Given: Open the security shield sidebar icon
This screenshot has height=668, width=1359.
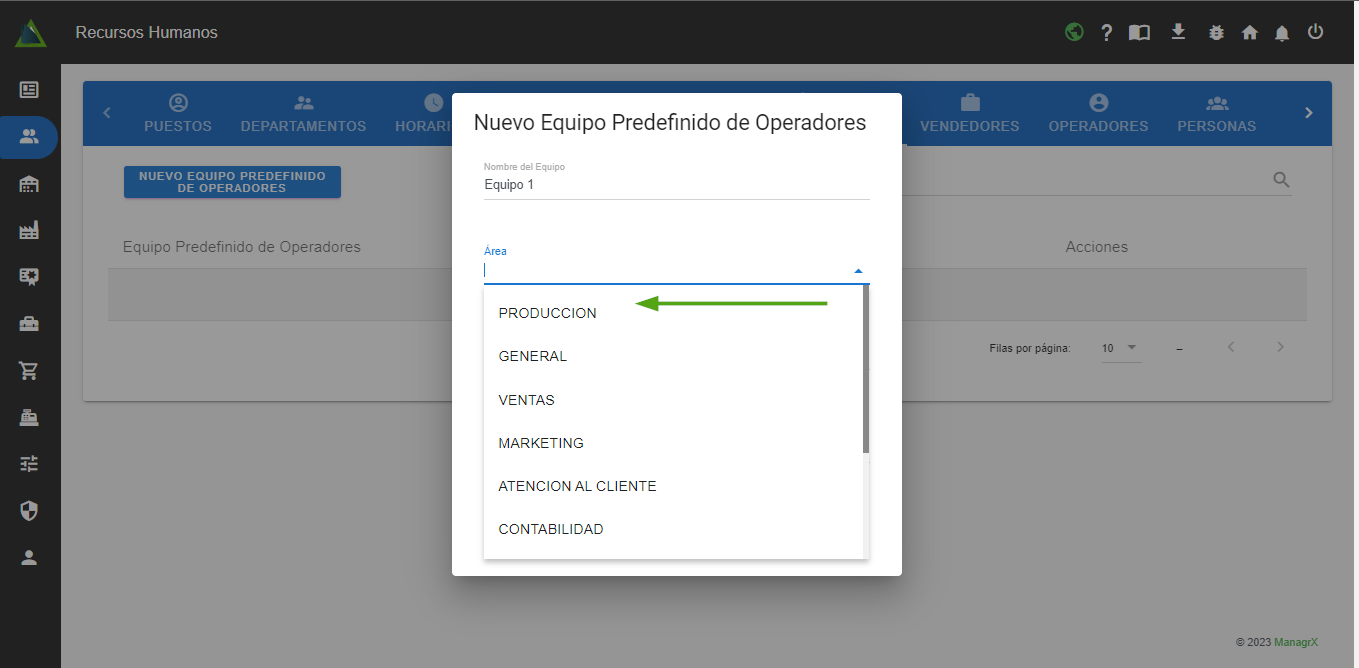Looking at the screenshot, I should point(29,511).
